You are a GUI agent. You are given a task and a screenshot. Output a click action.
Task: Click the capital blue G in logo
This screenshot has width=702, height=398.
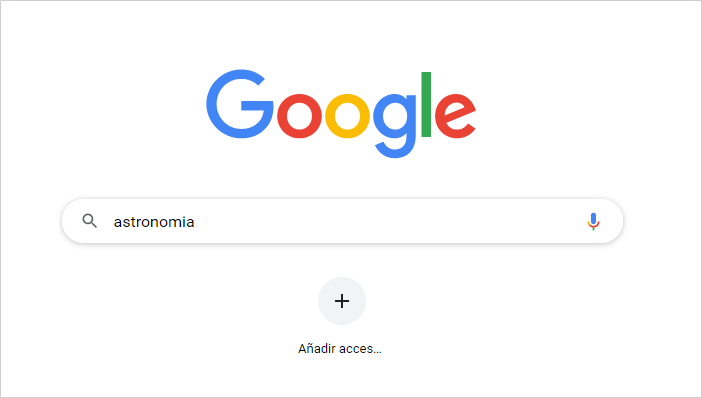[240, 104]
